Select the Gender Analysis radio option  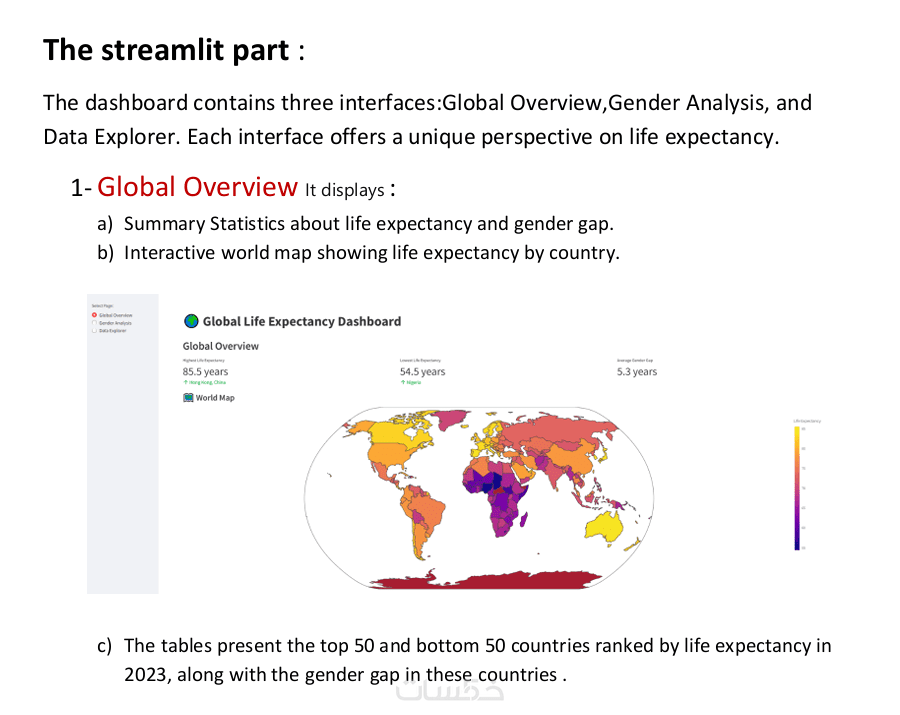click(x=94, y=323)
